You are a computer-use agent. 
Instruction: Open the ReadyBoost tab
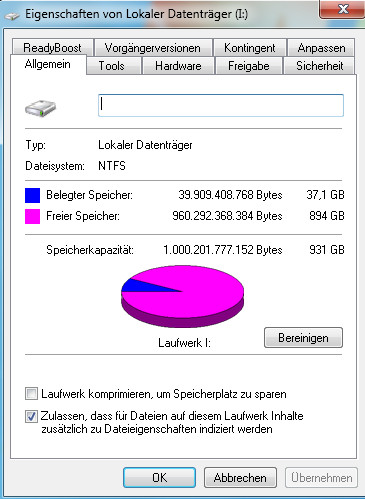[52, 48]
